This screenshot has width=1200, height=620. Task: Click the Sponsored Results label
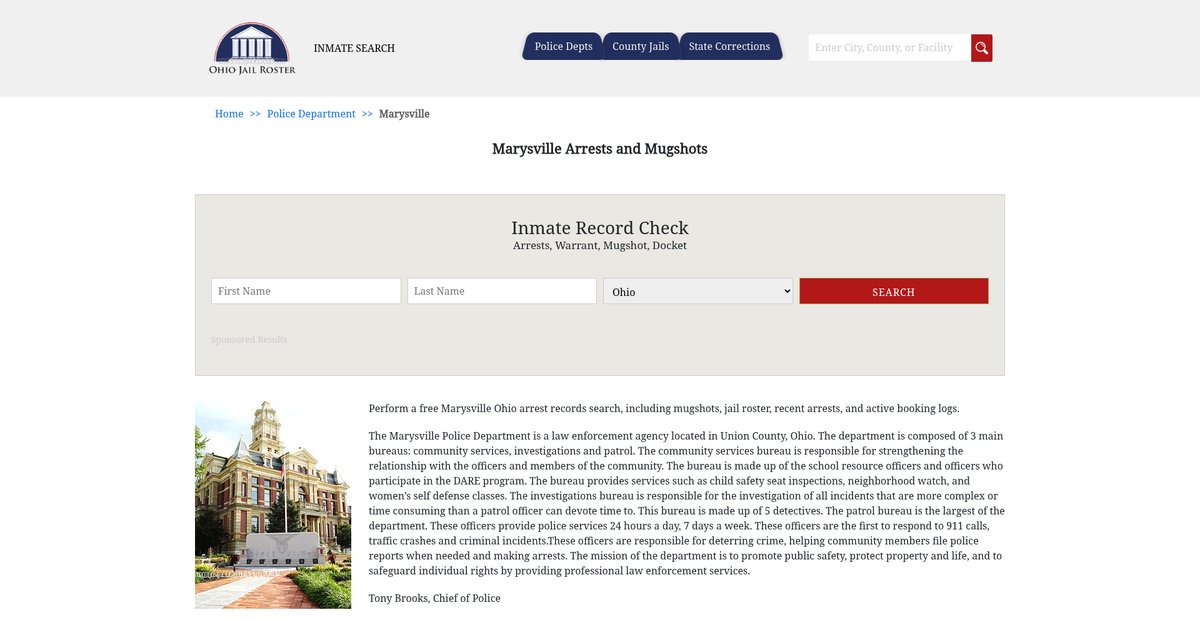pos(249,340)
